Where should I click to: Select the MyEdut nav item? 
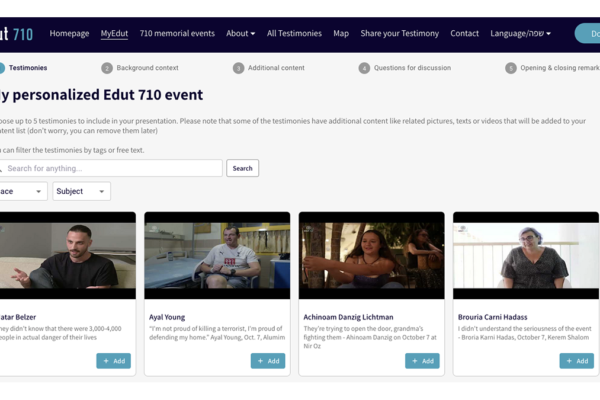click(x=114, y=34)
